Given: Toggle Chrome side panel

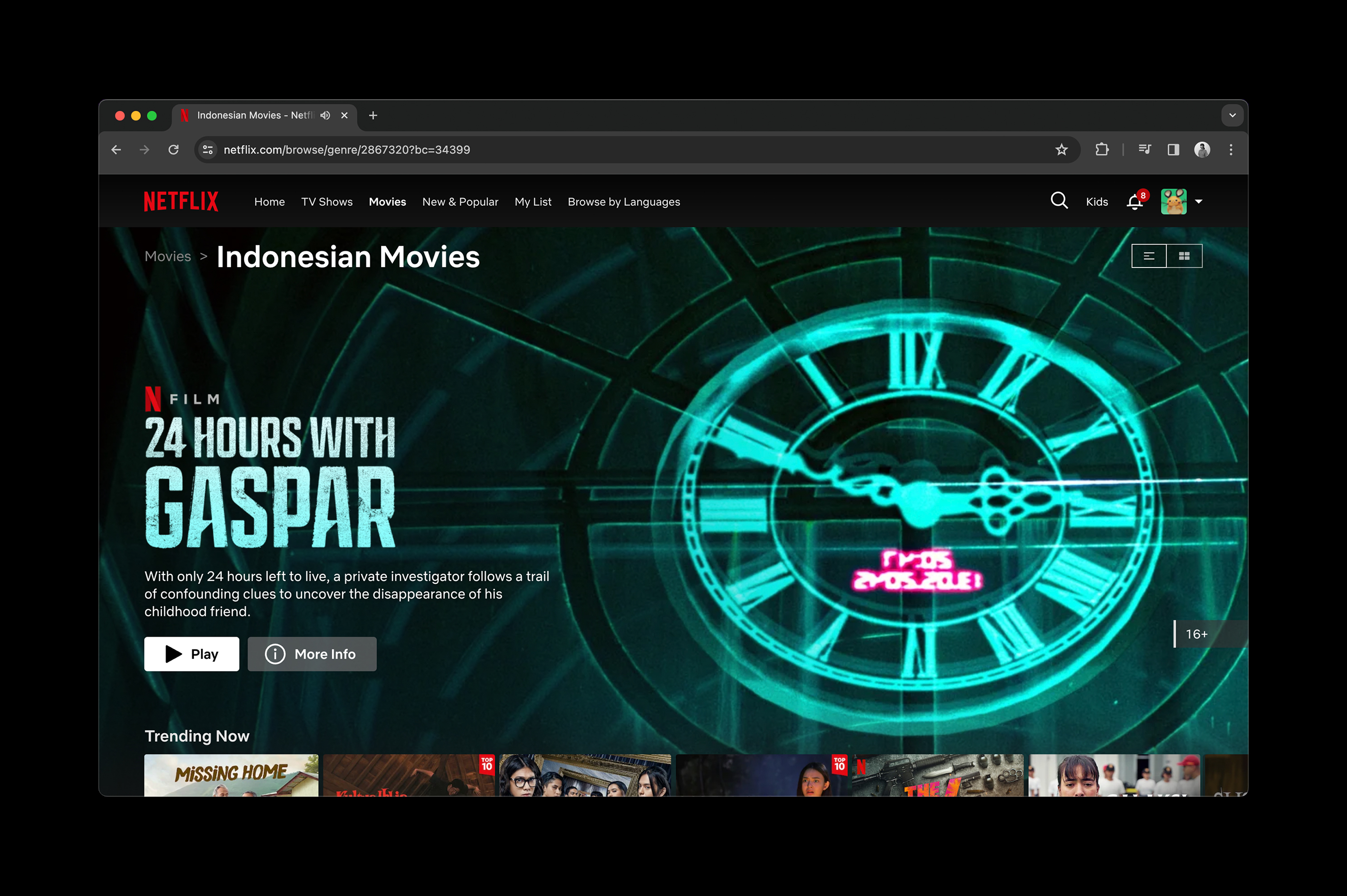Looking at the screenshot, I should 1173,150.
